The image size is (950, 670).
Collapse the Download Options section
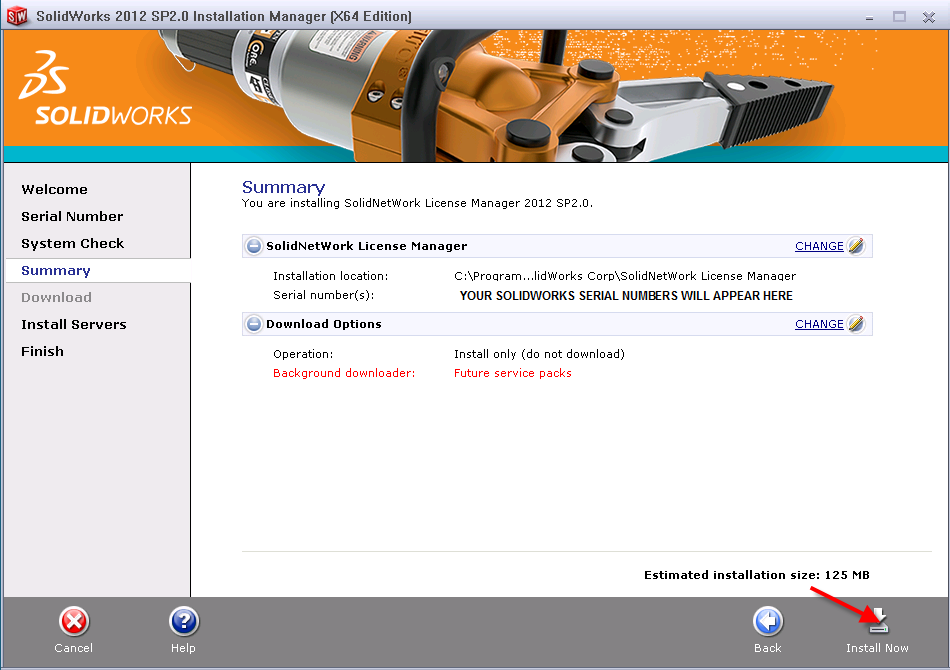point(255,324)
